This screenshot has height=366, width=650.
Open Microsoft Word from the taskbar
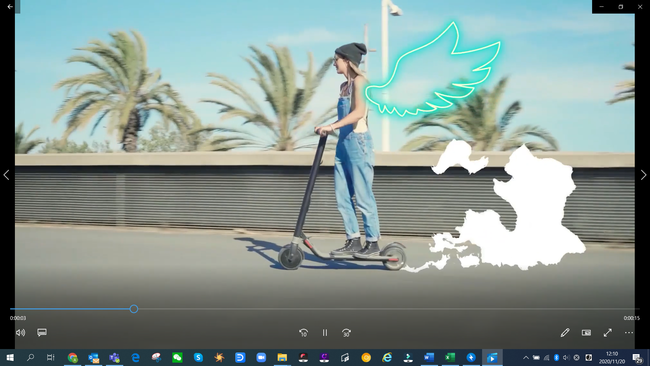[x=429, y=357]
